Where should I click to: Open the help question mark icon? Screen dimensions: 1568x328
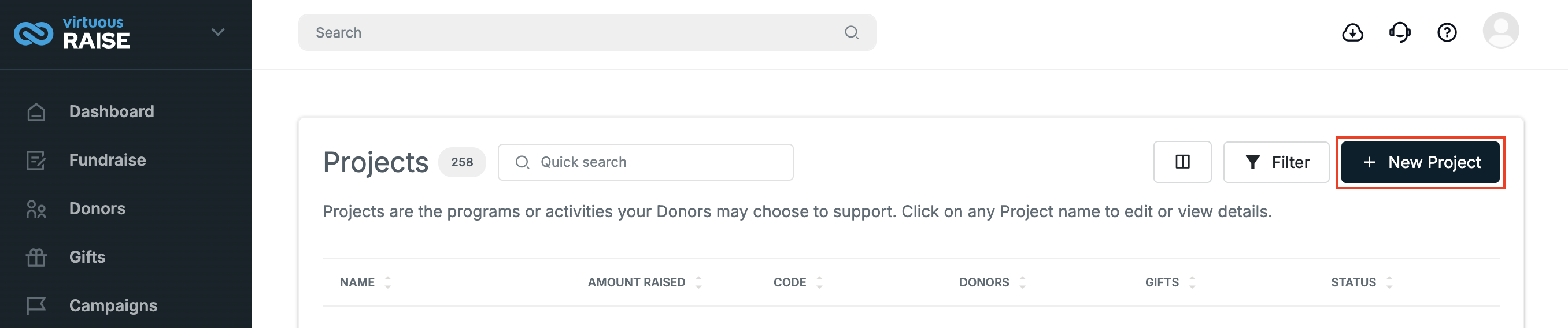[1446, 32]
